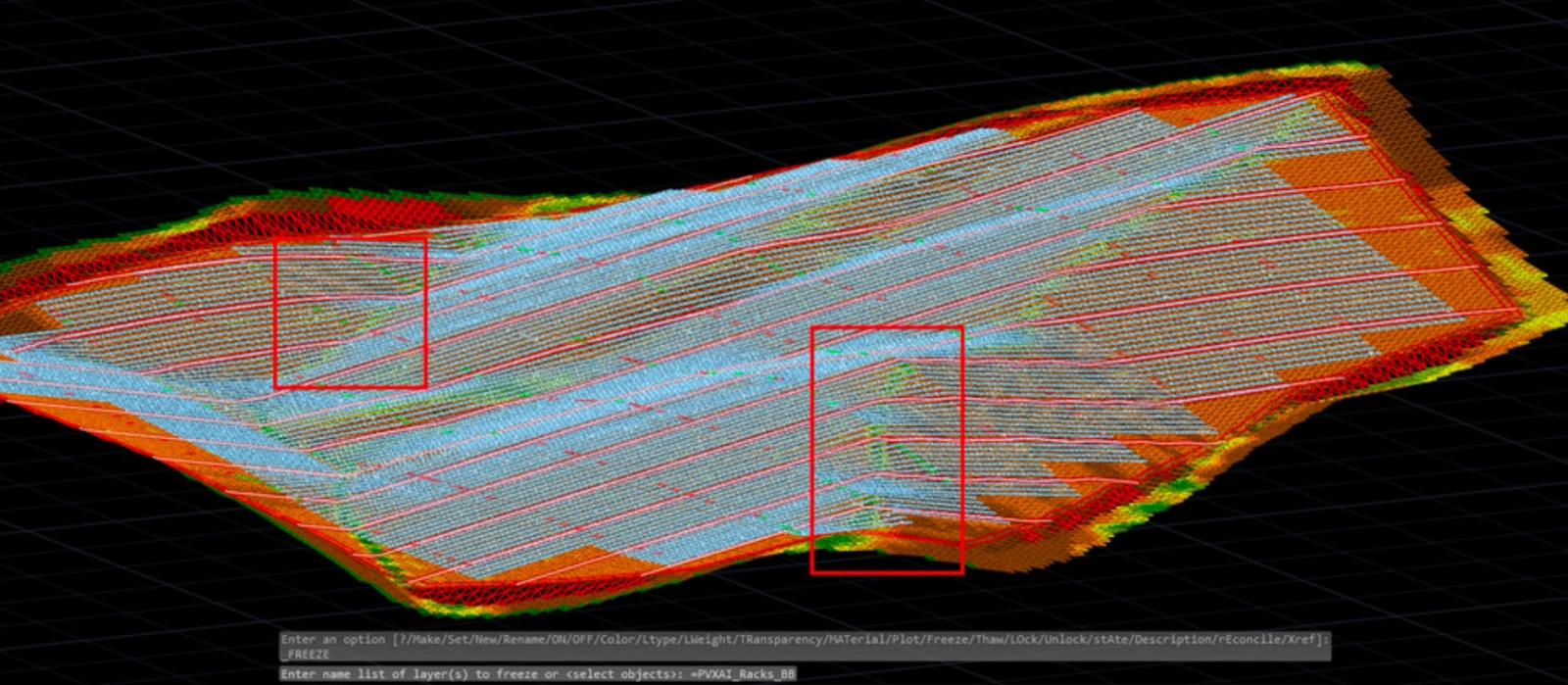Choose the Unlock option in command line
The image size is (1568, 685).
click(1067, 640)
